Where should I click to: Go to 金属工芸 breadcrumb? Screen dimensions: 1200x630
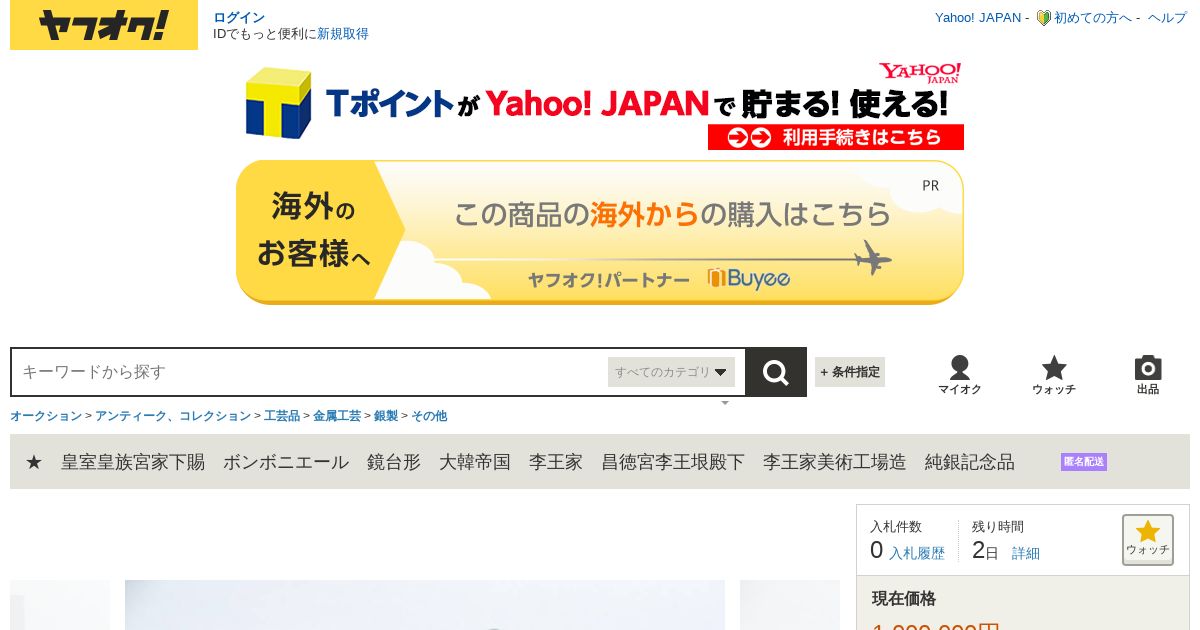[x=337, y=416]
